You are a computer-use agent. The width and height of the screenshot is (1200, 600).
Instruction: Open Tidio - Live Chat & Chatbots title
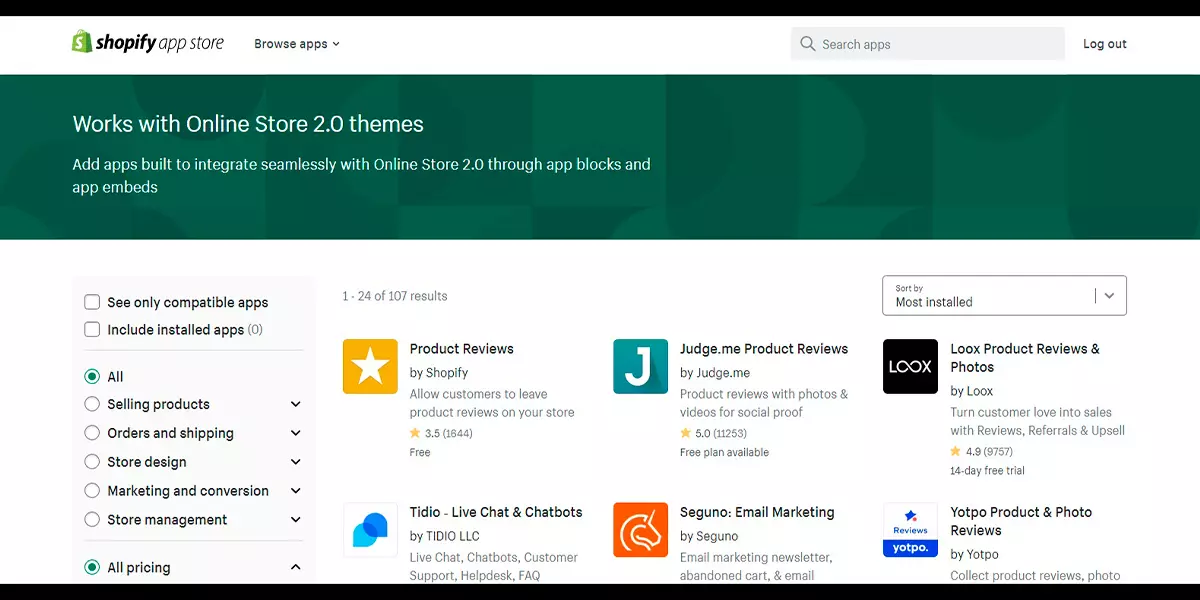coord(496,512)
